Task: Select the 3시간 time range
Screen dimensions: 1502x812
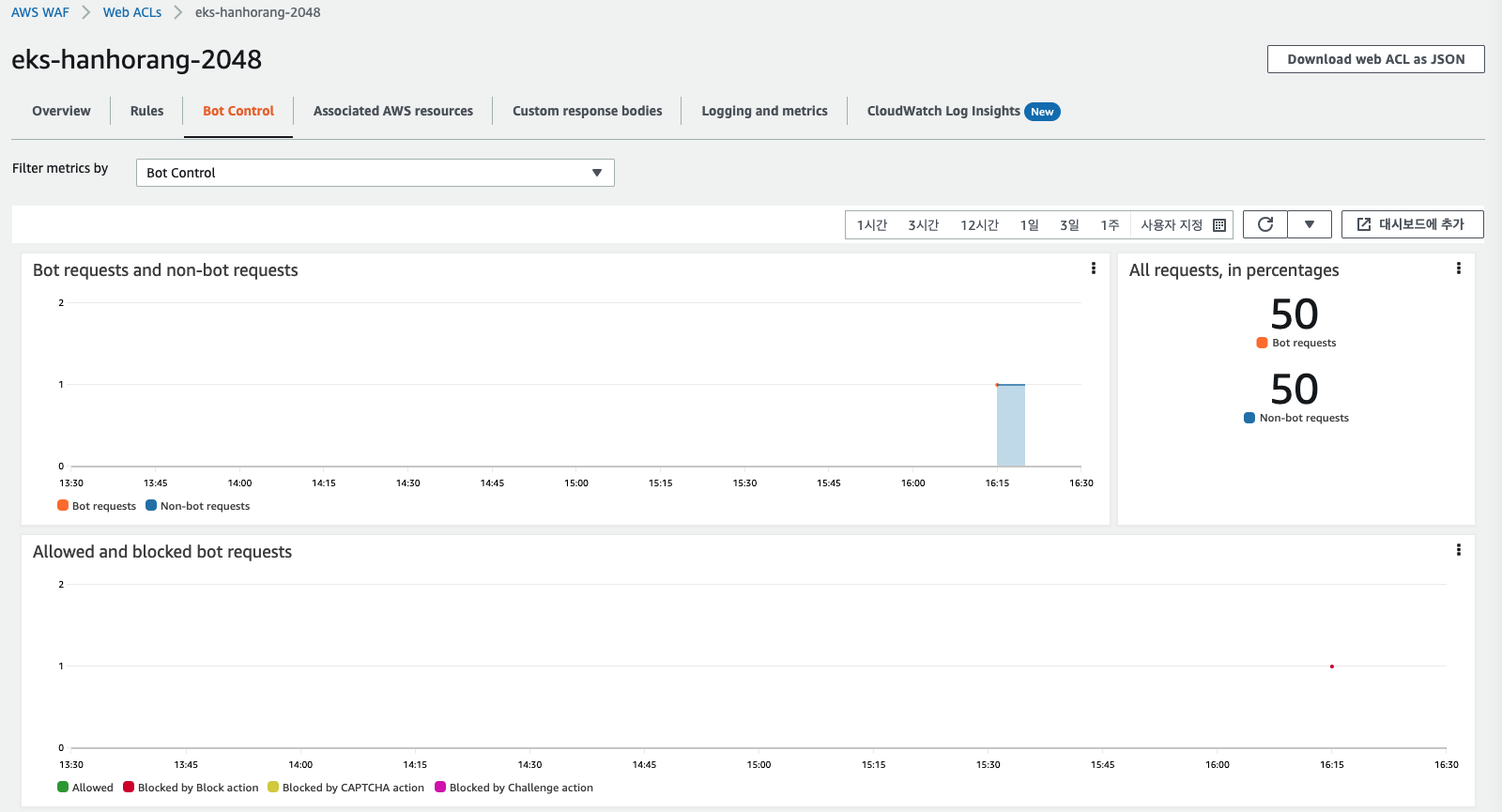Action: pos(924,225)
